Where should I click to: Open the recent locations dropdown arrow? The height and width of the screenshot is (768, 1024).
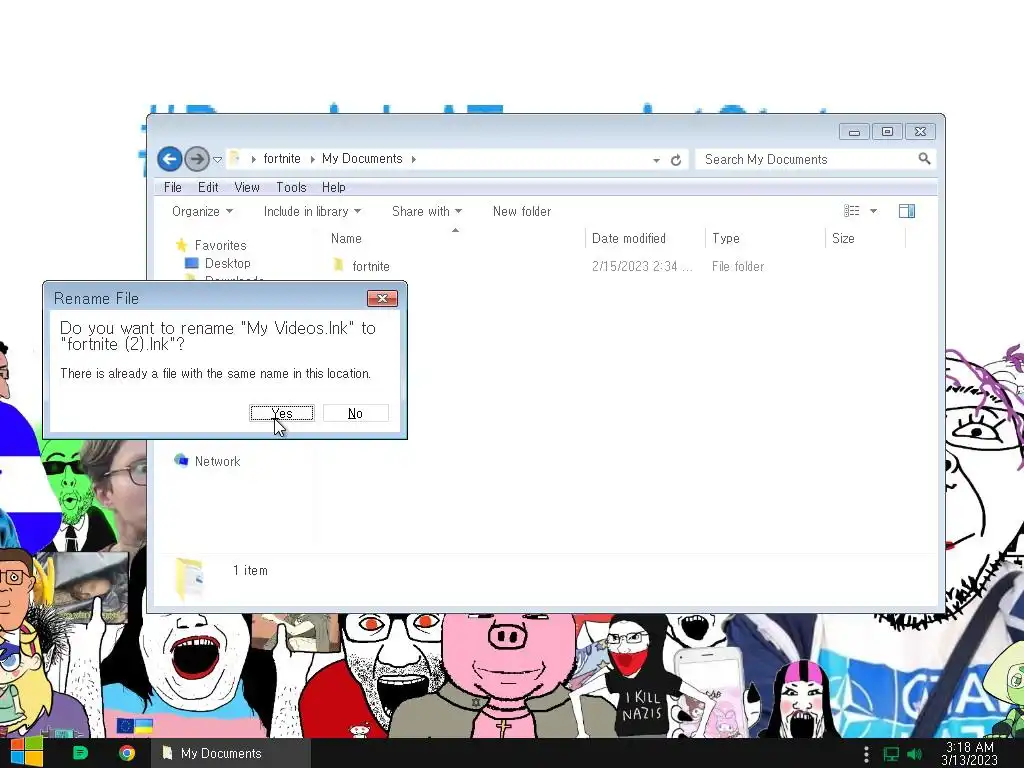click(x=217, y=159)
